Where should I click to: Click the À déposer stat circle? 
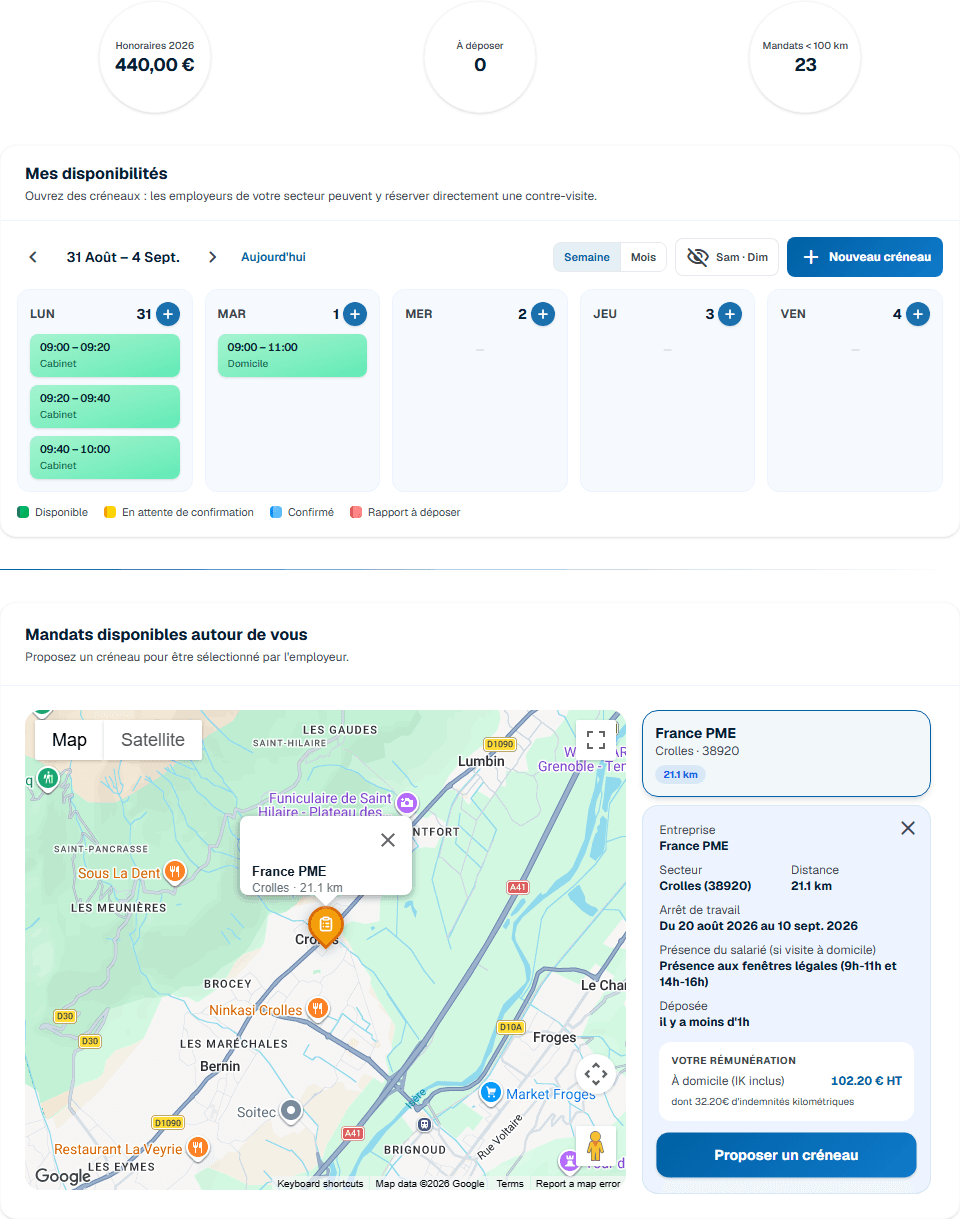pyautogui.click(x=480, y=57)
